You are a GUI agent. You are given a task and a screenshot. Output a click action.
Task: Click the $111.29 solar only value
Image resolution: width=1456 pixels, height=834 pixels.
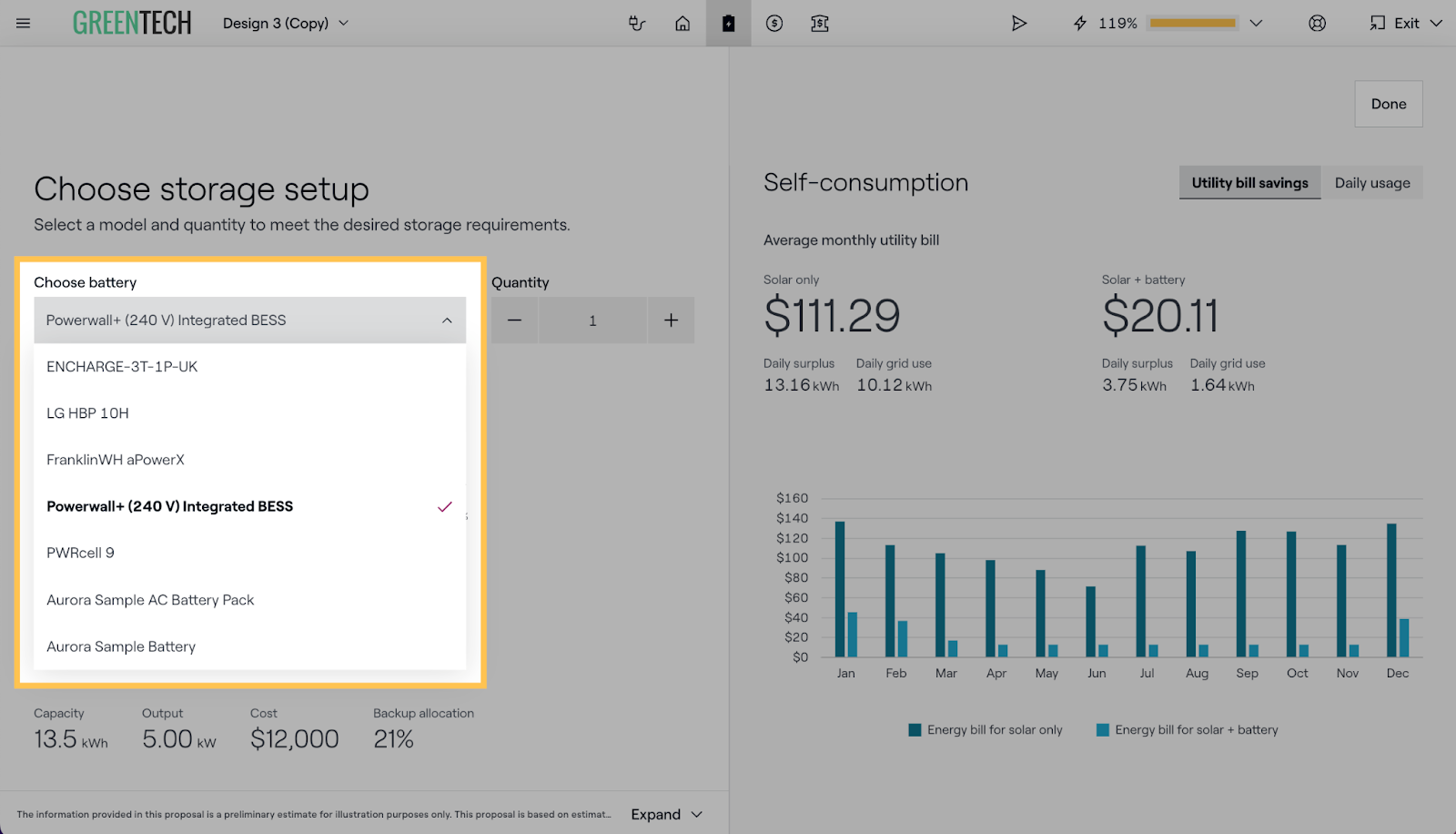pyautogui.click(x=832, y=316)
